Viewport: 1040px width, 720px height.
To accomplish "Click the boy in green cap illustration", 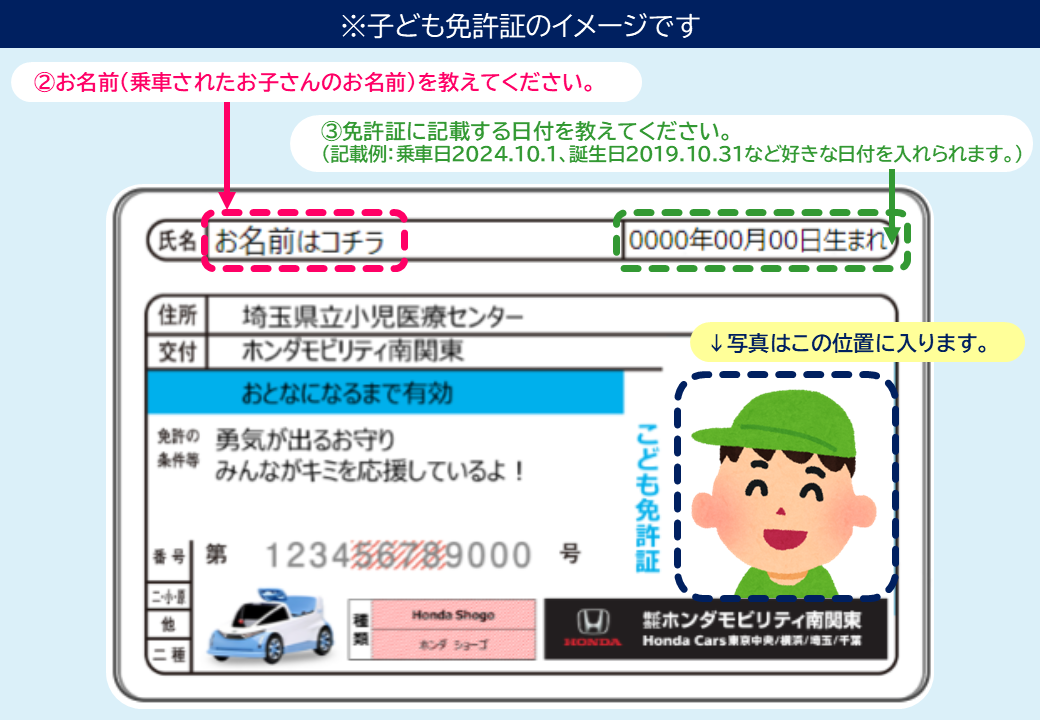I will 785,493.
